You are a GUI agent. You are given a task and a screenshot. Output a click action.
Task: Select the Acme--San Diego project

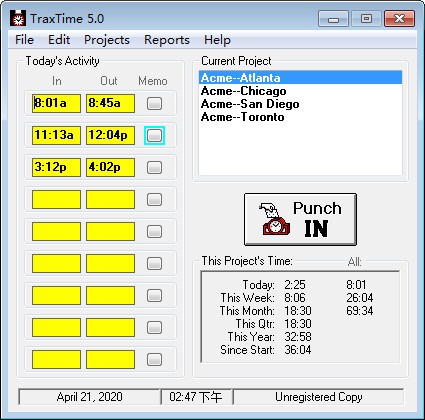[300, 104]
